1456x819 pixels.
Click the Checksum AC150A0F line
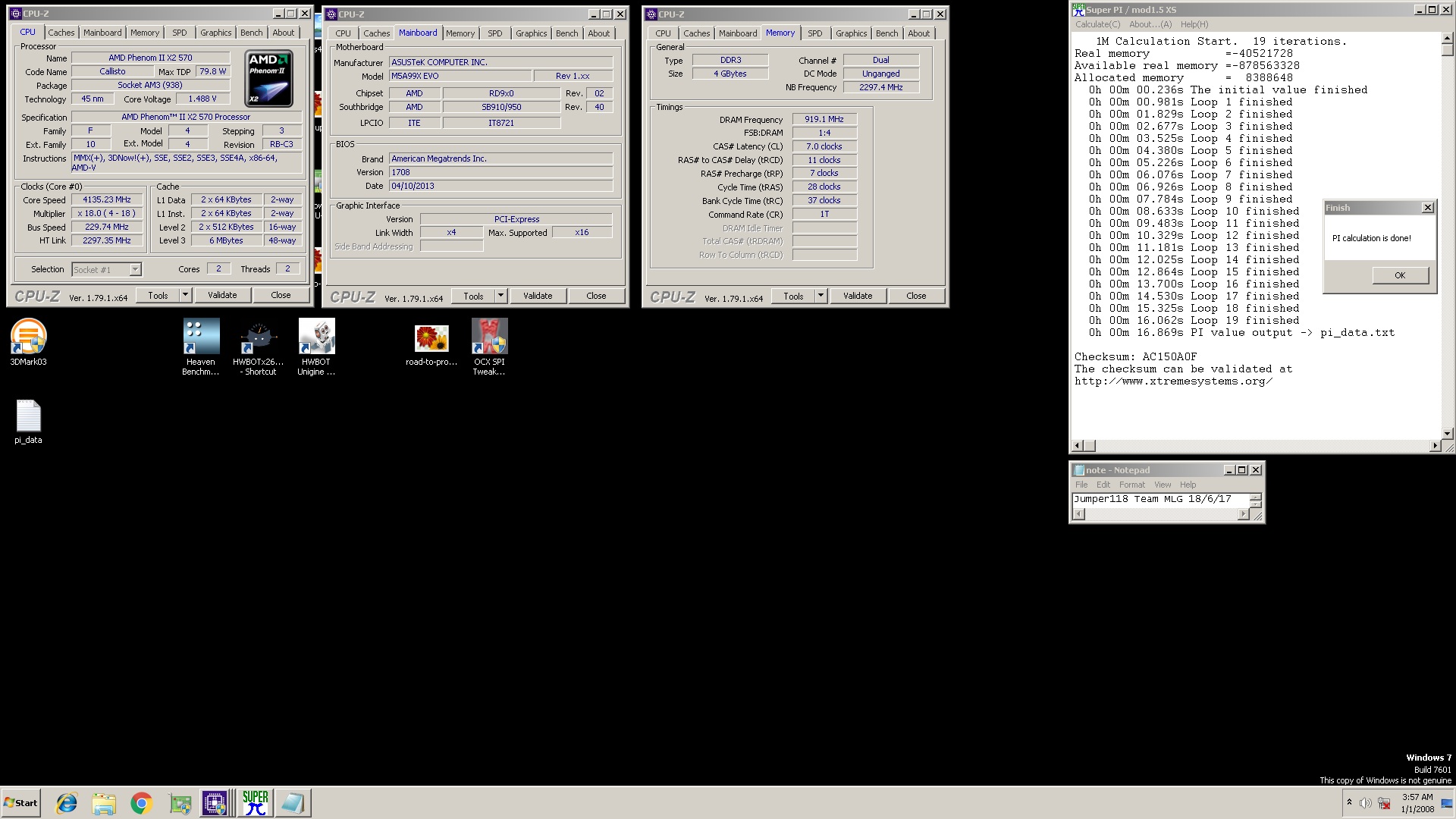pos(1135,356)
